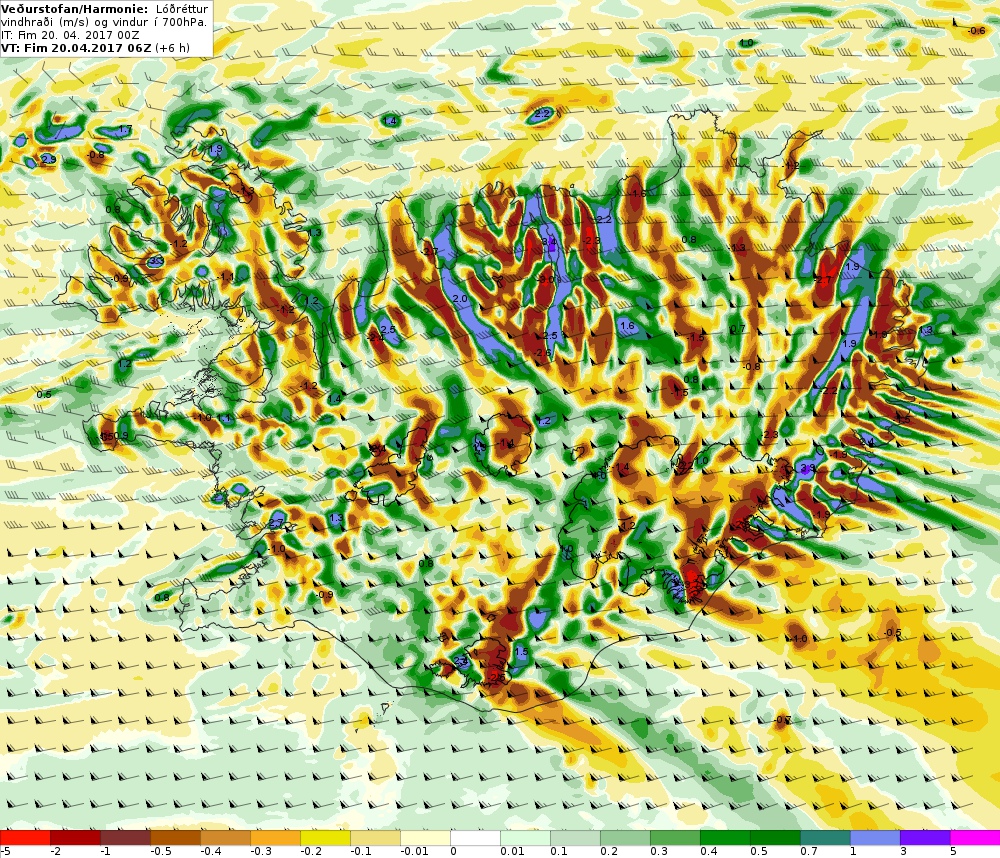Select the cream swatch starting at -0.01

coord(425,838)
